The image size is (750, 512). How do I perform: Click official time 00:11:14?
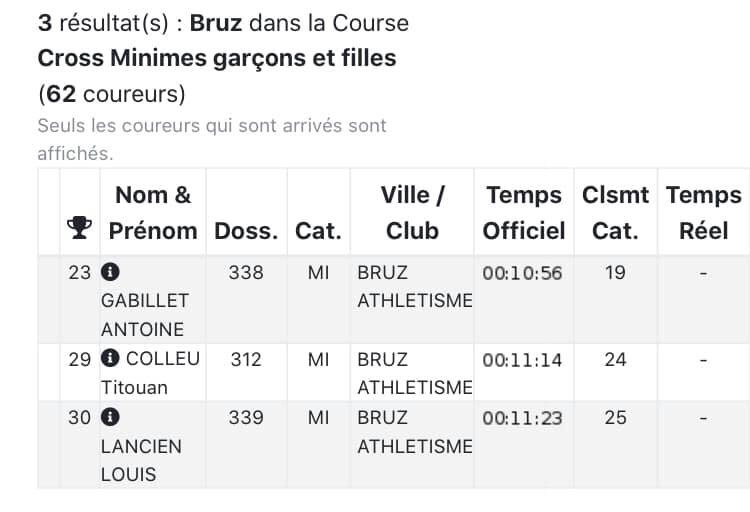(x=522, y=360)
